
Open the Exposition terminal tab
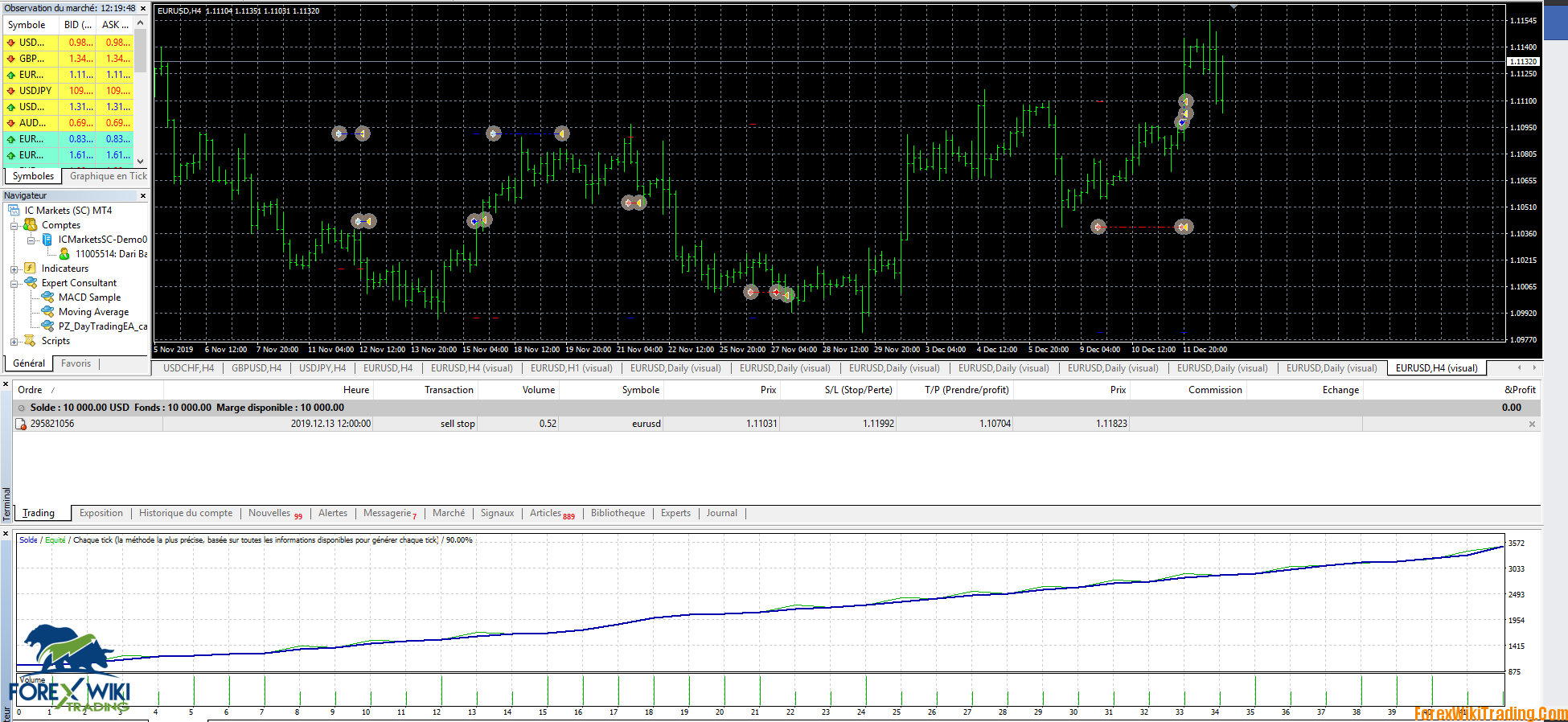[x=101, y=513]
